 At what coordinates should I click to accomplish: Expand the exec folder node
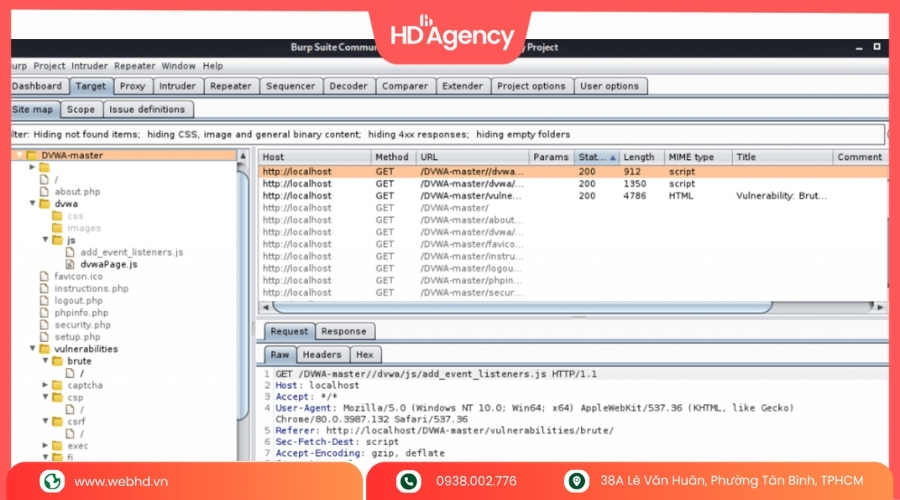pyautogui.click(x=45, y=445)
